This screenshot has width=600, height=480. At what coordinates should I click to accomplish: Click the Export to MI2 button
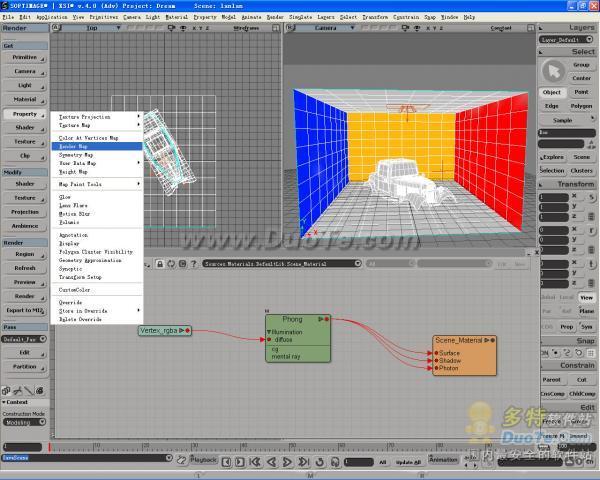coord(25,310)
